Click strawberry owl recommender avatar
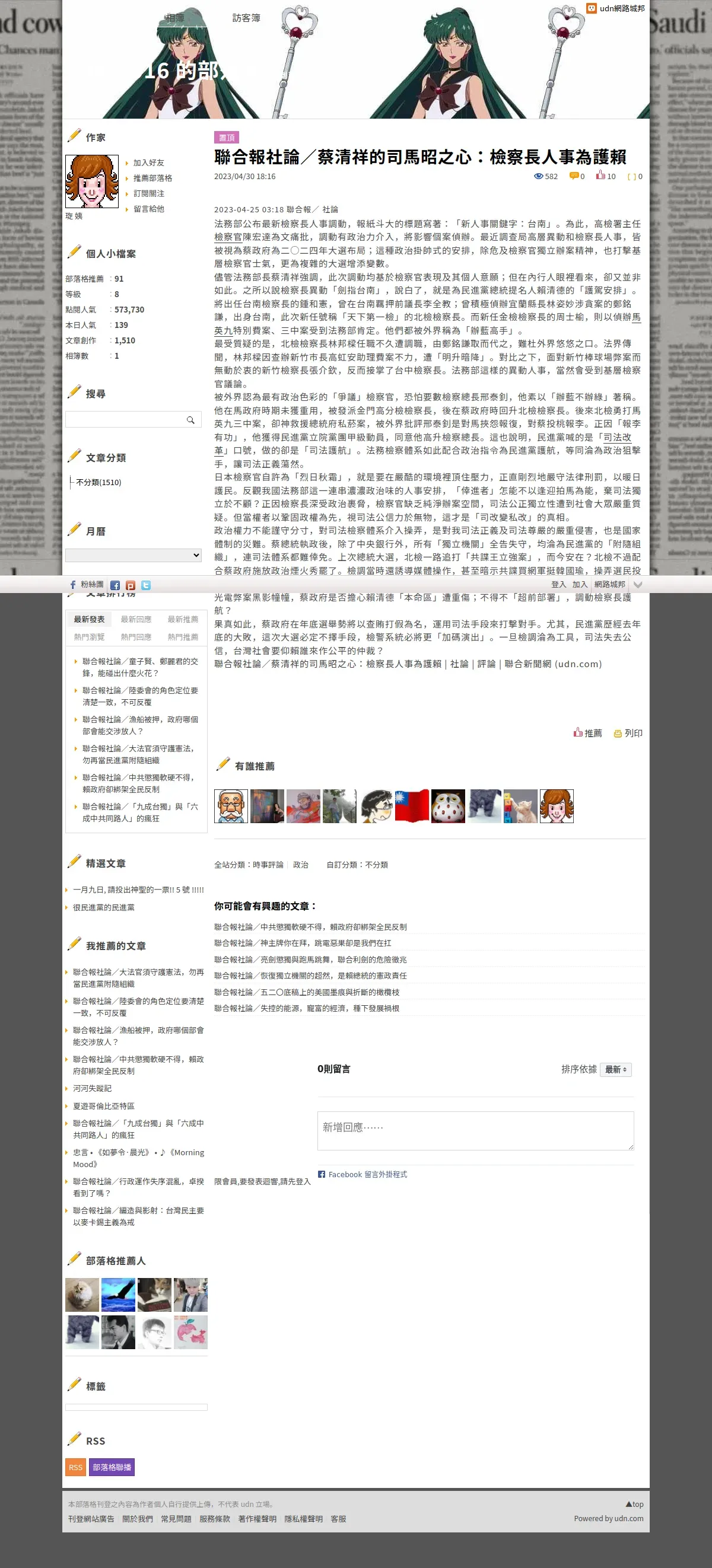 pyautogui.click(x=447, y=807)
